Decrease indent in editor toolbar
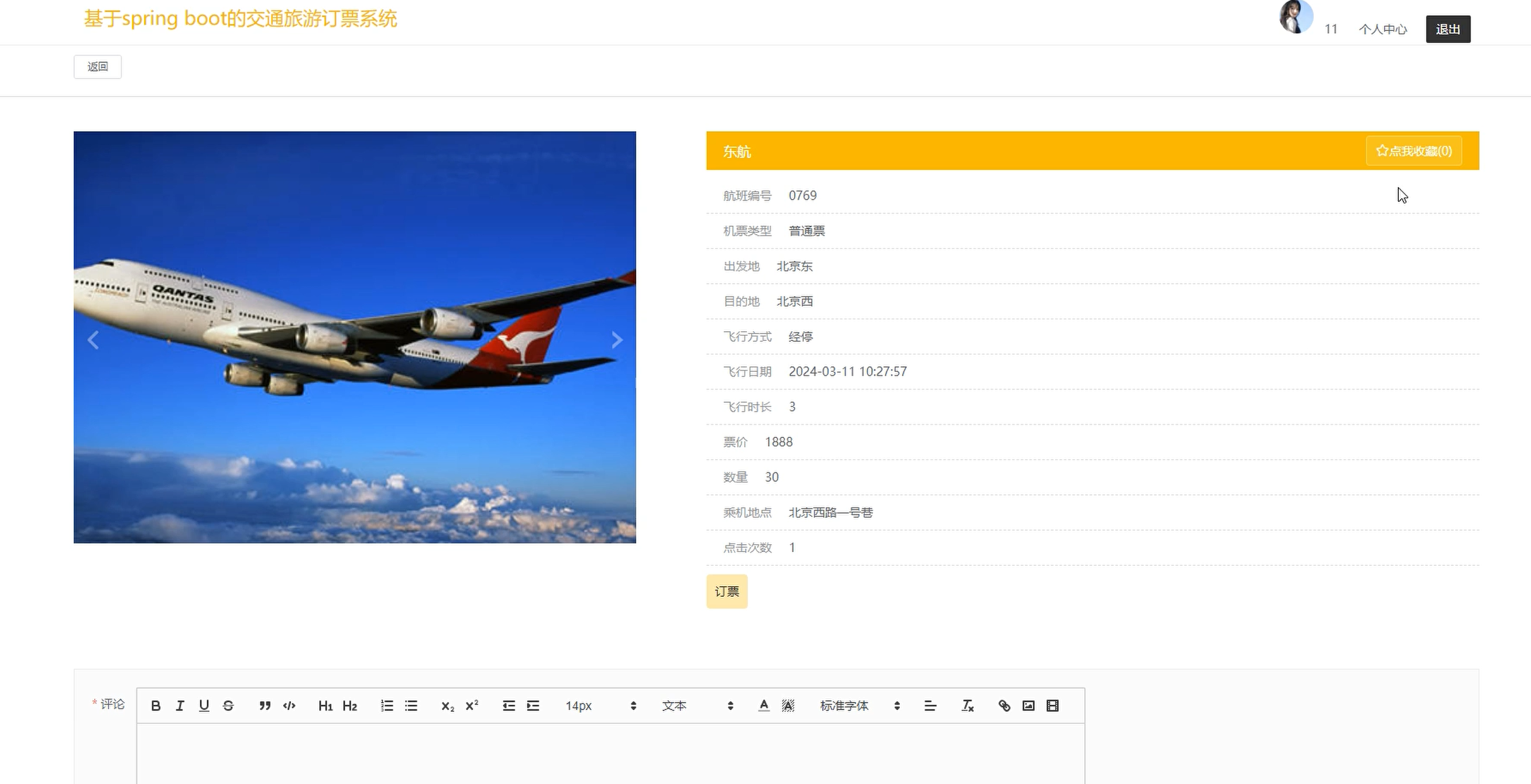 [x=509, y=705]
